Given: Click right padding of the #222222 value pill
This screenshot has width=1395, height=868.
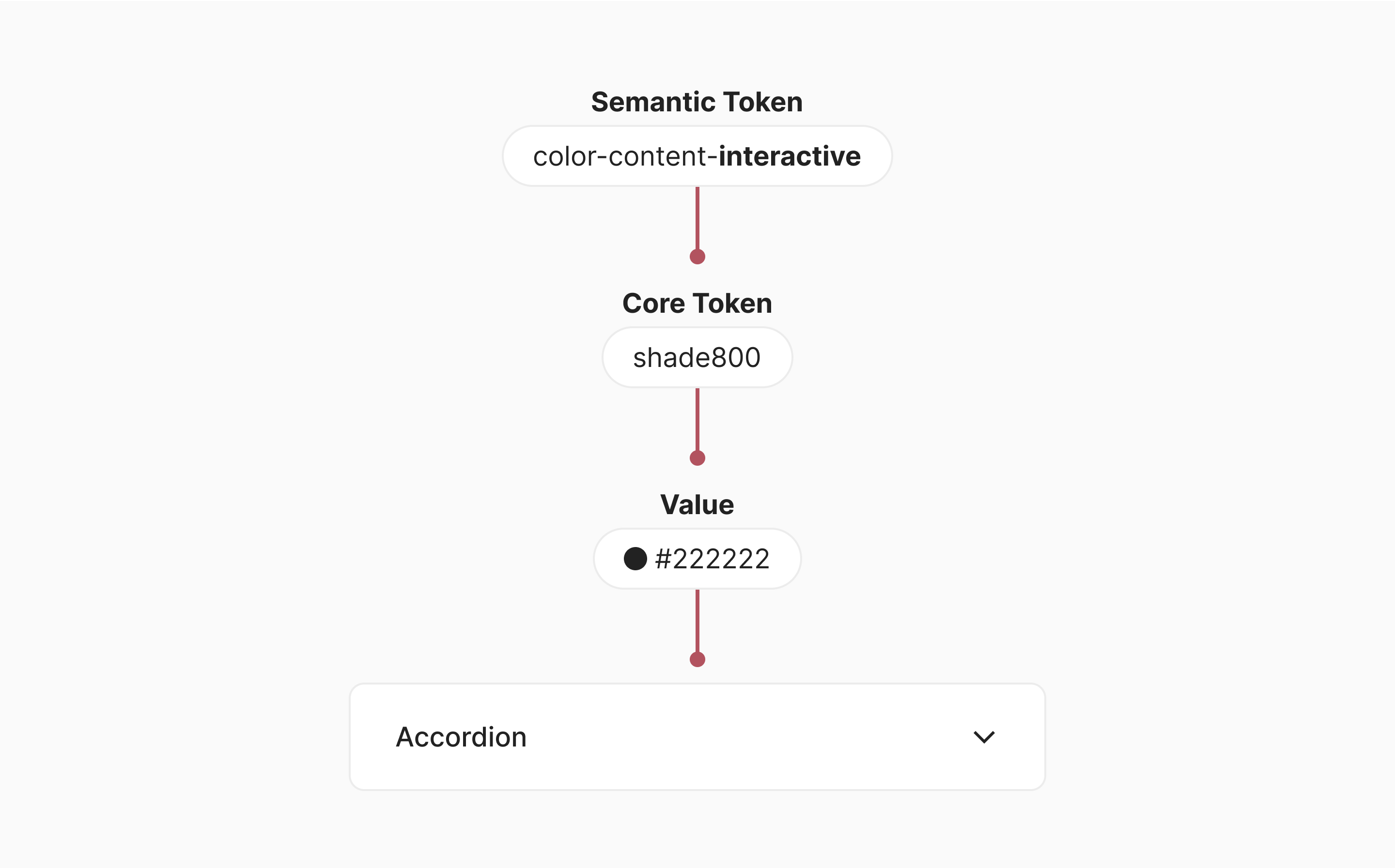Looking at the screenshot, I should pyautogui.click(x=785, y=559).
